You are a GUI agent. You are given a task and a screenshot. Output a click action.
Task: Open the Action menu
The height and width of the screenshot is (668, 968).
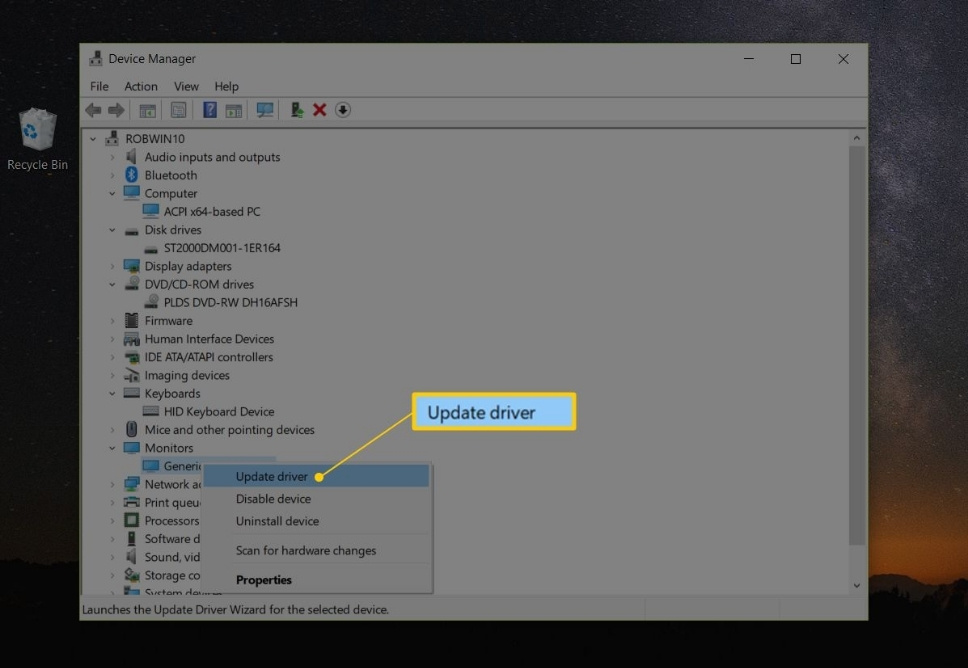141,87
